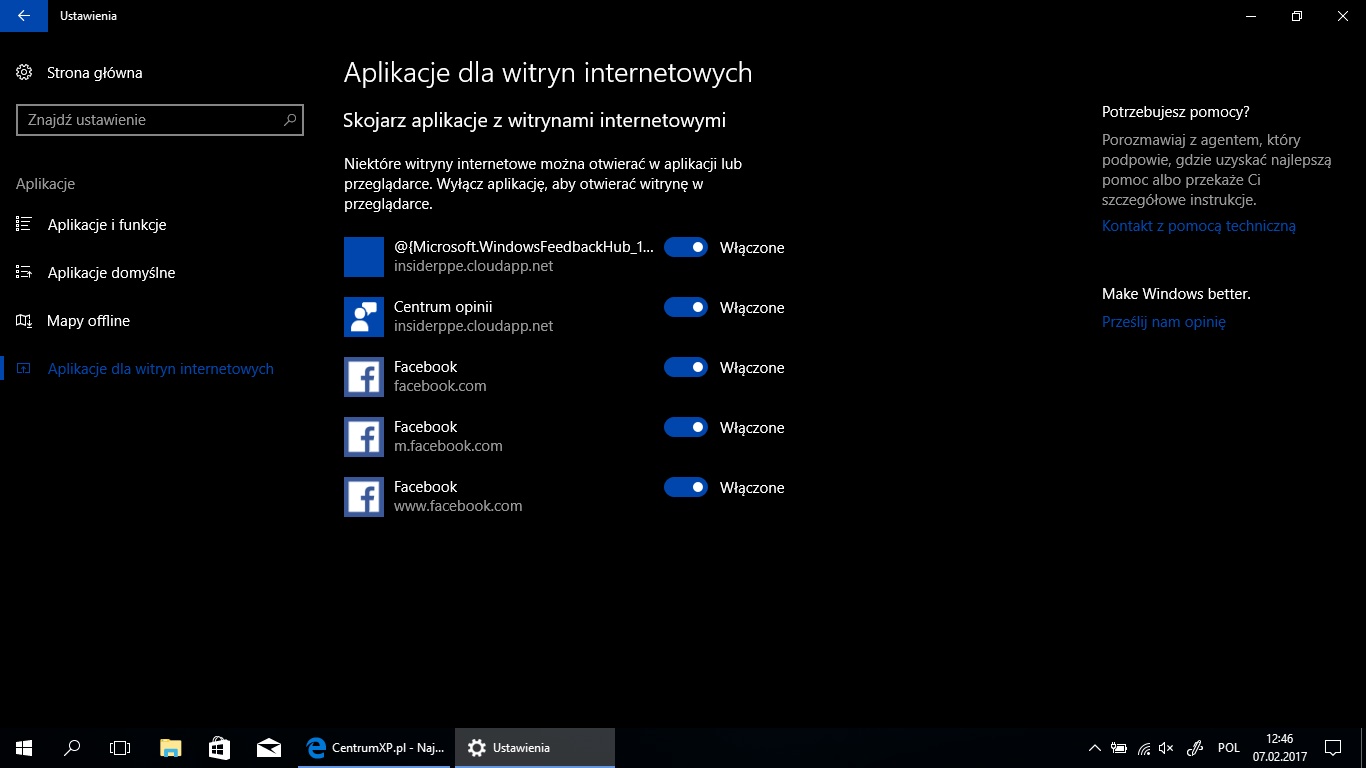Toggle Facebook for facebook.com
The width and height of the screenshot is (1366, 768).
(686, 367)
